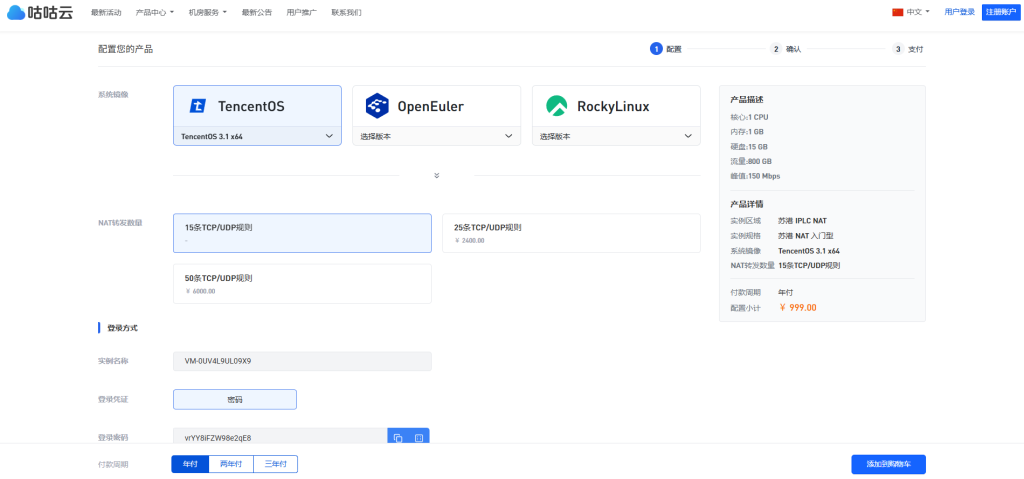Image resolution: width=1024 pixels, height=479 pixels.
Task: Copy the login password with copy icon
Action: click(x=397, y=438)
